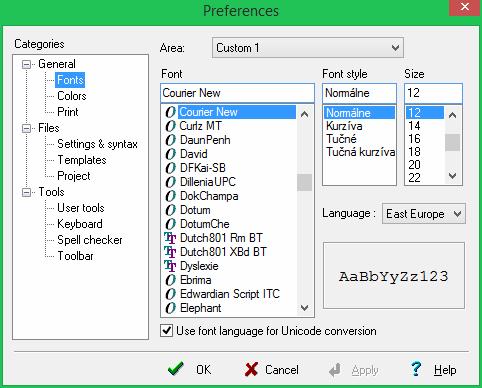Click the font icon beside Elephant

point(170,308)
